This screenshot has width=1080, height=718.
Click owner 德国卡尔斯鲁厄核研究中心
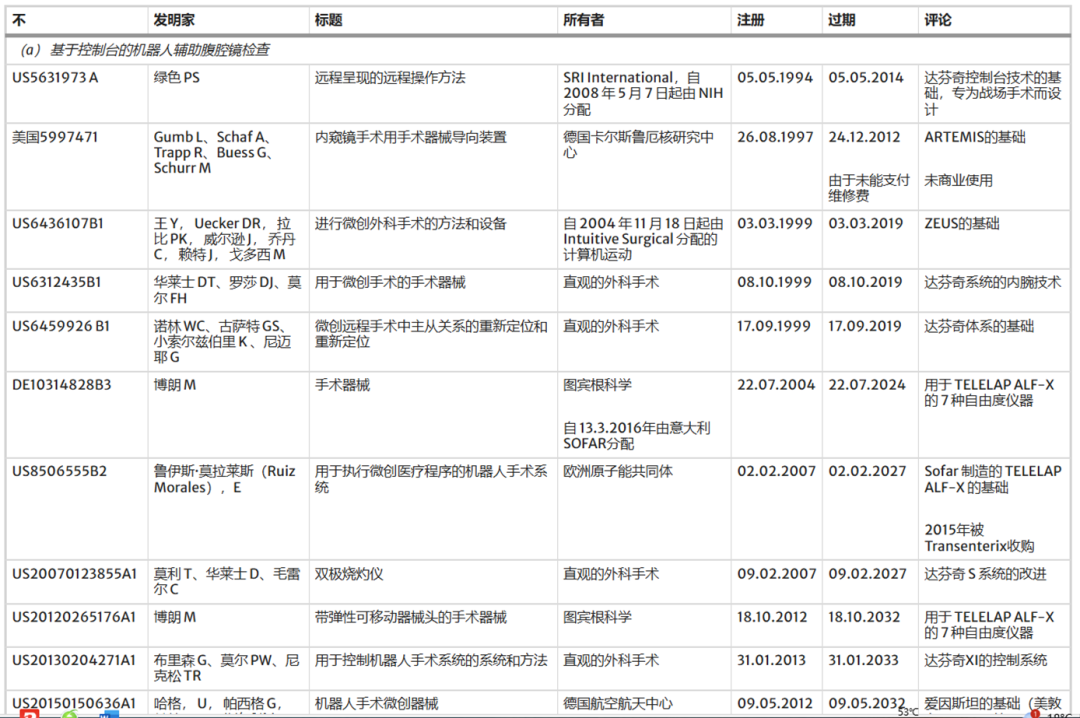pos(638,145)
